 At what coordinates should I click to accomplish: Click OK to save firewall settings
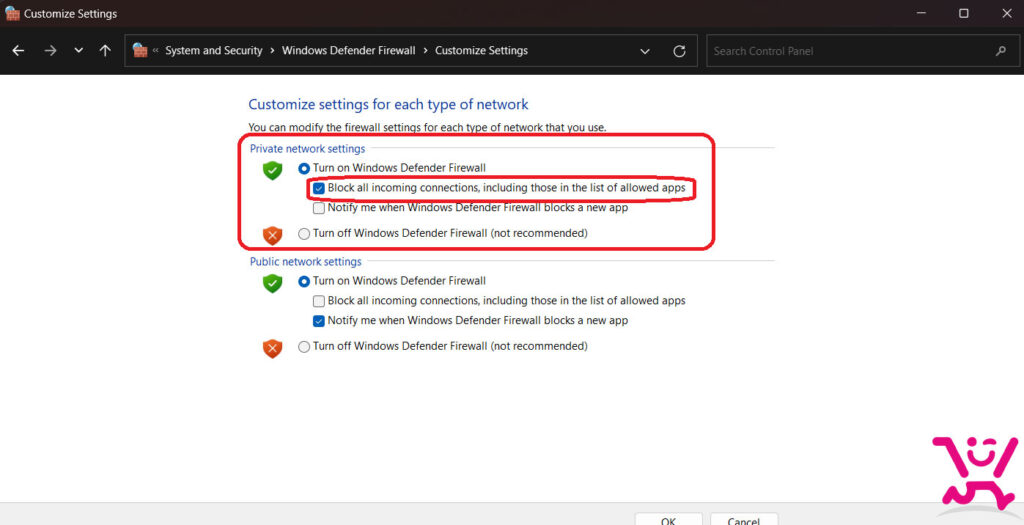pos(668,520)
